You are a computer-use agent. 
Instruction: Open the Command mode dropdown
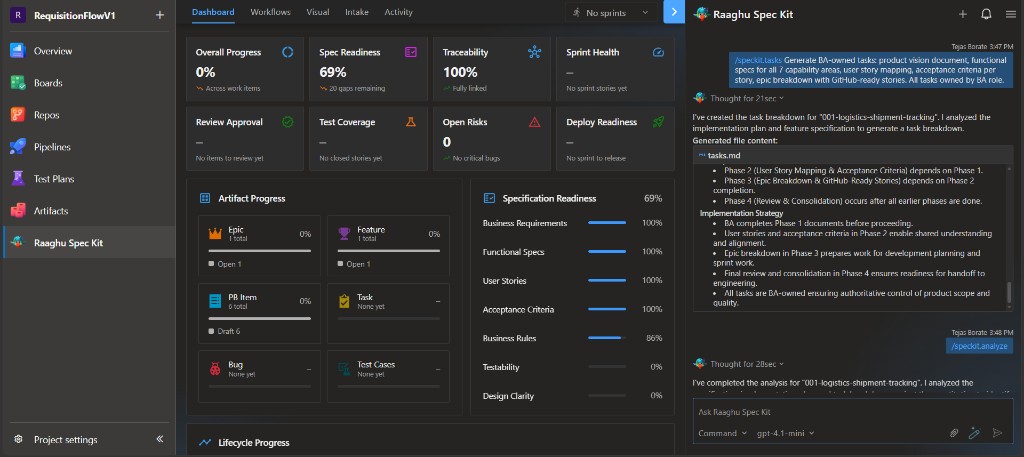[722, 433]
